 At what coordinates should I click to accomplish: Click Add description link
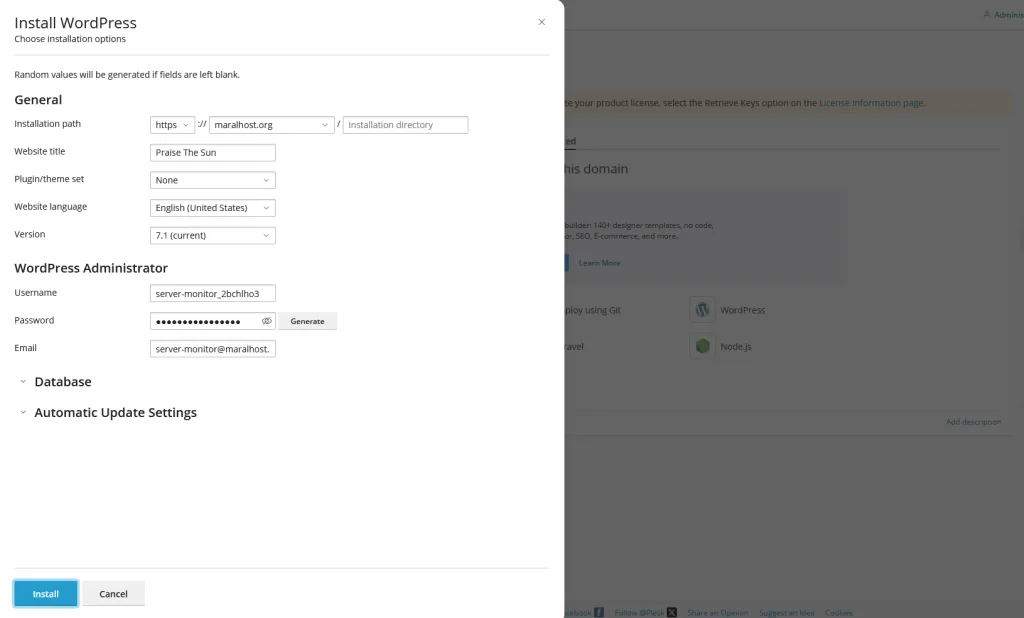973,422
